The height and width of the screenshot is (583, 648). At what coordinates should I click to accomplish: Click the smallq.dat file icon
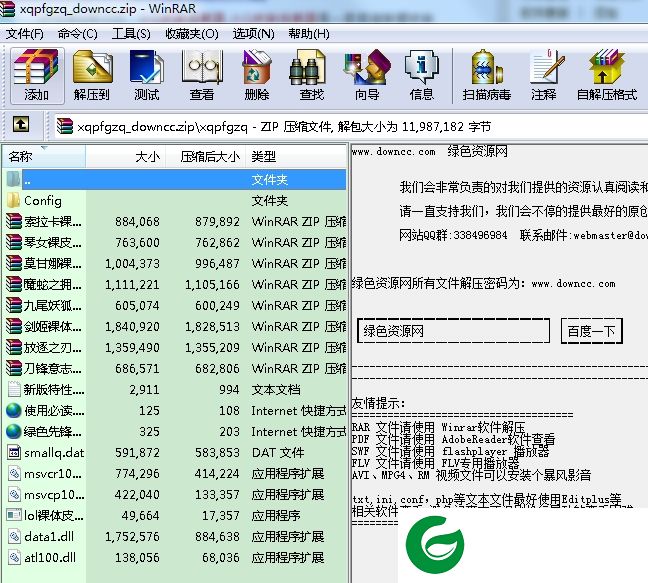(x=14, y=452)
